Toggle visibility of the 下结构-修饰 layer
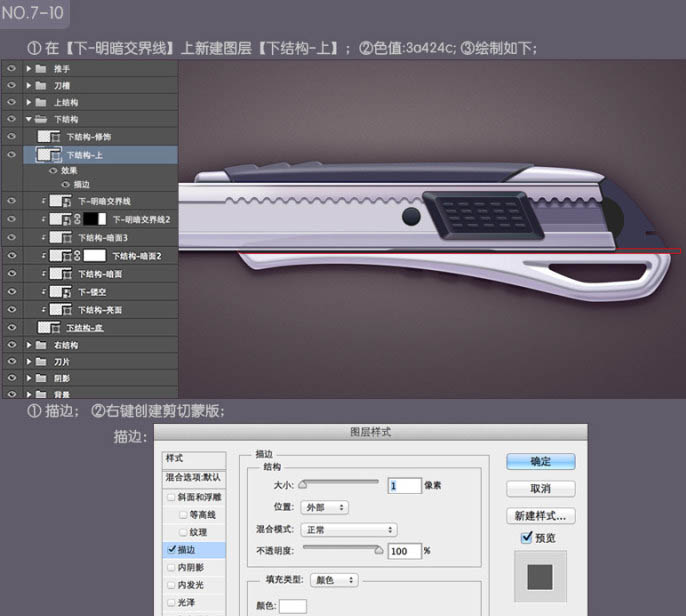The image size is (686, 616). pyautogui.click(x=12, y=136)
